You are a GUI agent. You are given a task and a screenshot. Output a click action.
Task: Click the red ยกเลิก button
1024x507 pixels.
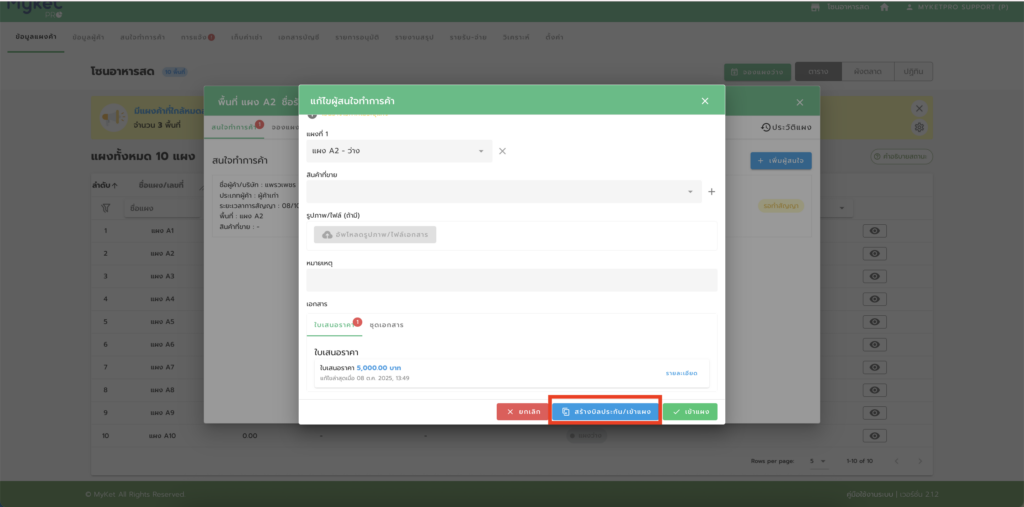click(x=523, y=411)
